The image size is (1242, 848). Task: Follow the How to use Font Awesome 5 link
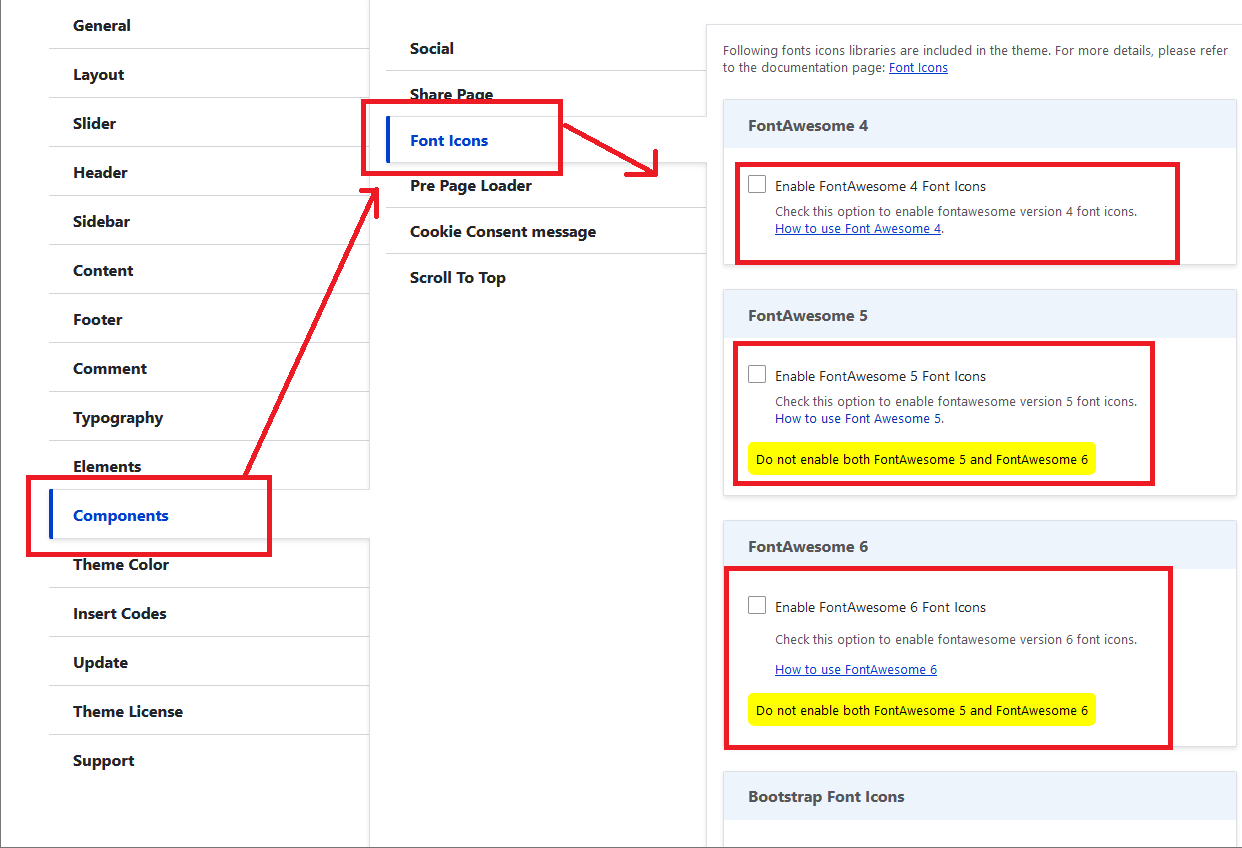(858, 418)
